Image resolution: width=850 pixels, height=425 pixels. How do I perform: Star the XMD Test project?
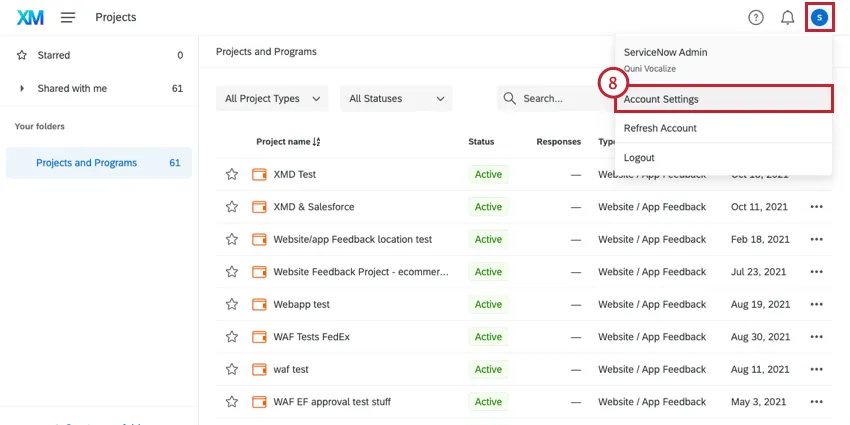[x=232, y=174]
